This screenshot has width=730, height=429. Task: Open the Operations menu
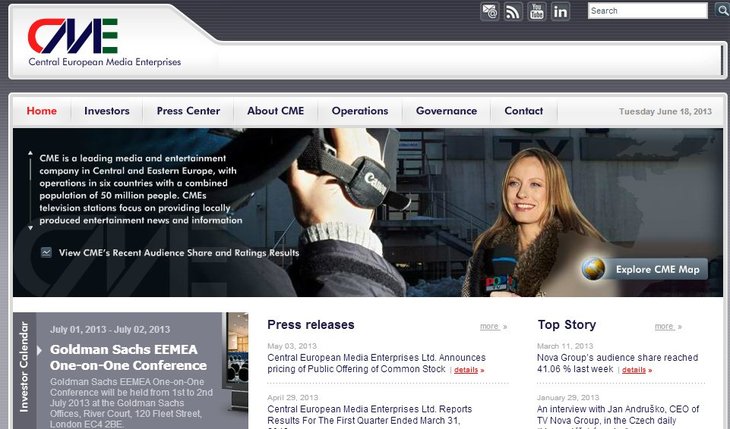(x=360, y=111)
